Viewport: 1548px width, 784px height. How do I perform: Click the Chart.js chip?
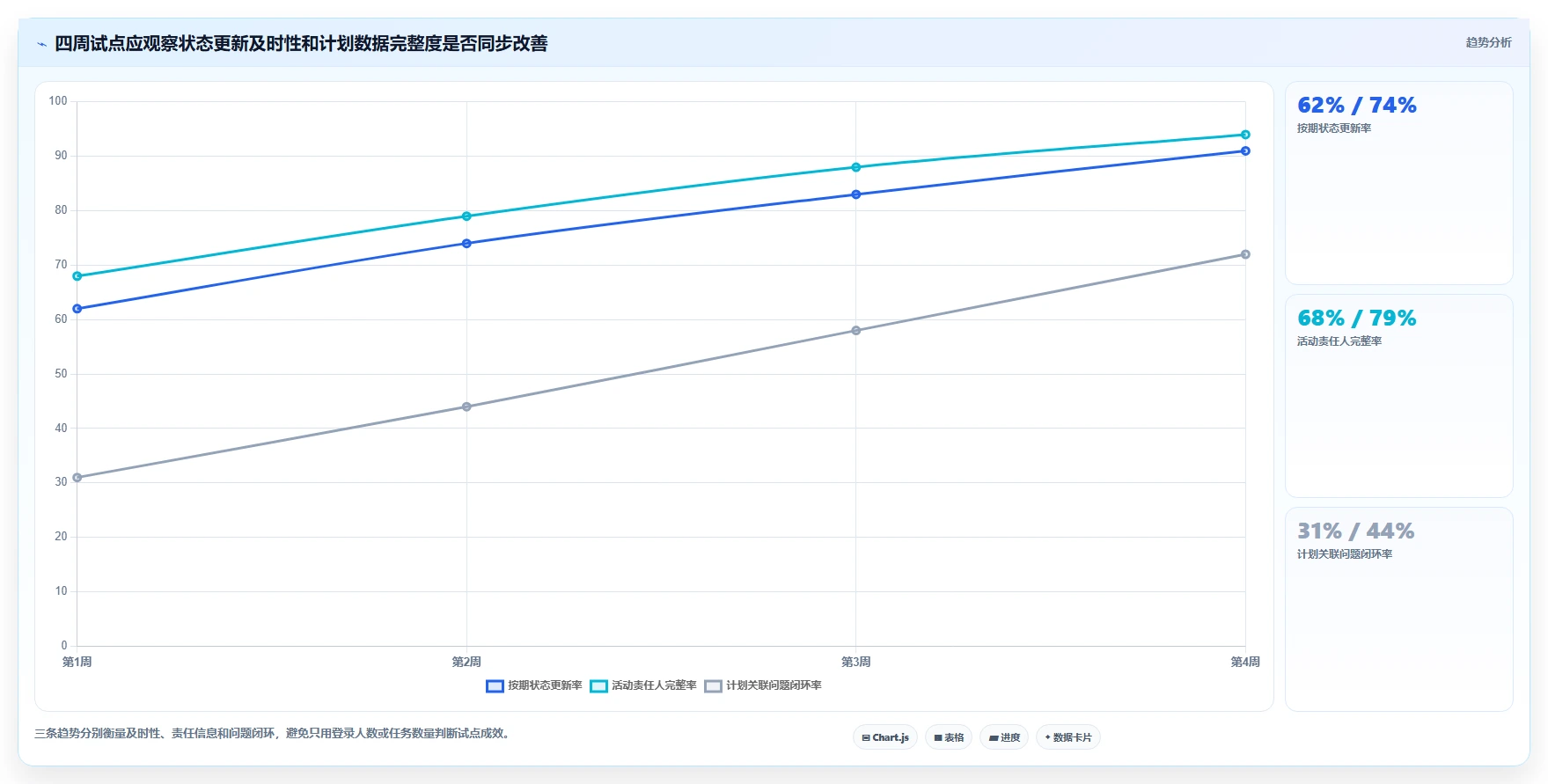point(885,737)
